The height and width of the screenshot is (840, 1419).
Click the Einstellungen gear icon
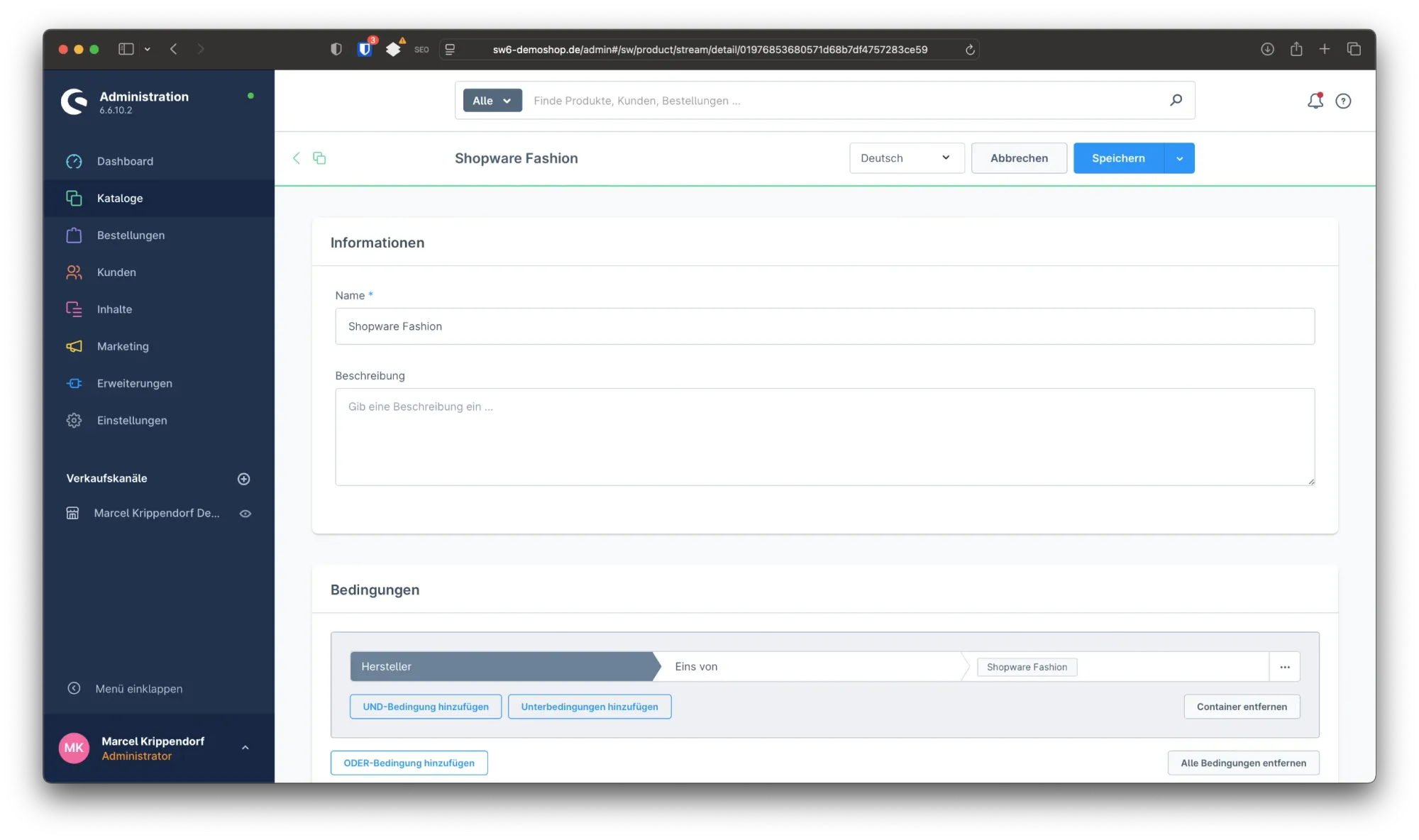point(74,420)
